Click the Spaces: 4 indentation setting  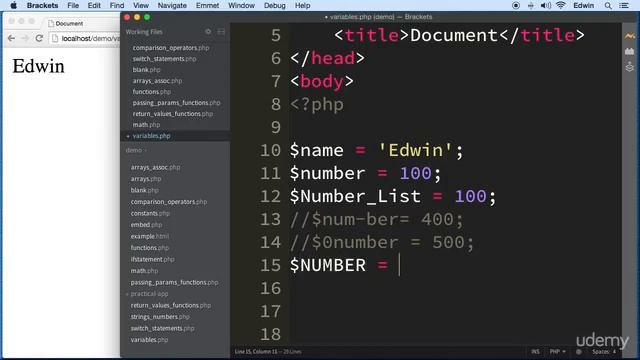tap(604, 351)
